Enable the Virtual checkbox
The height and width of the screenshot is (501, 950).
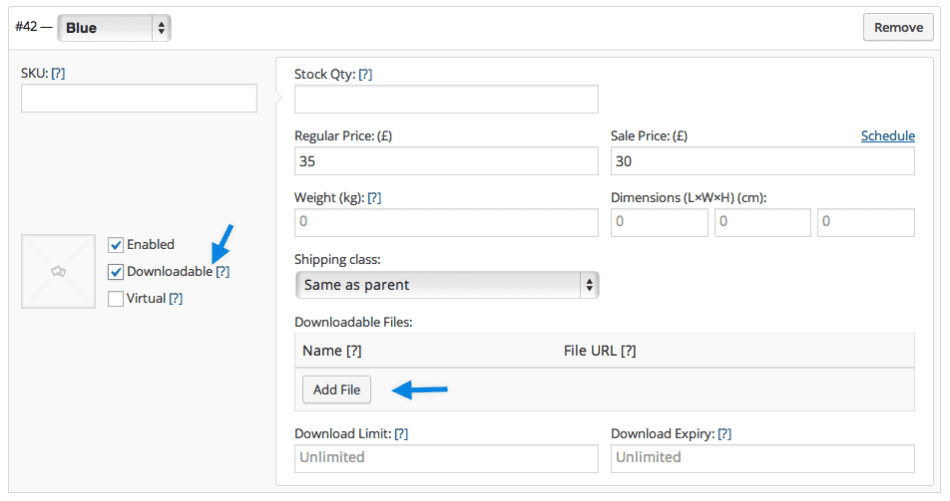(116, 299)
